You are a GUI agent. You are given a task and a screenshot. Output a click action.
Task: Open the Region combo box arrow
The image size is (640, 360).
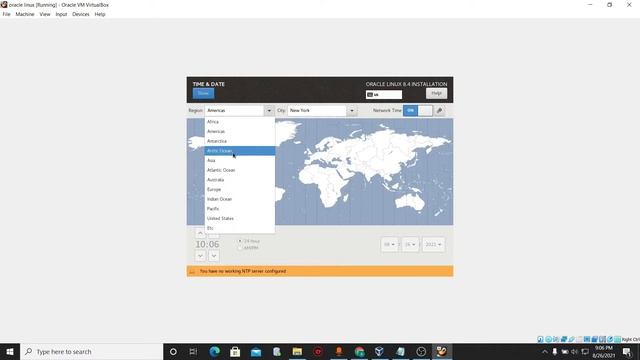(269, 111)
